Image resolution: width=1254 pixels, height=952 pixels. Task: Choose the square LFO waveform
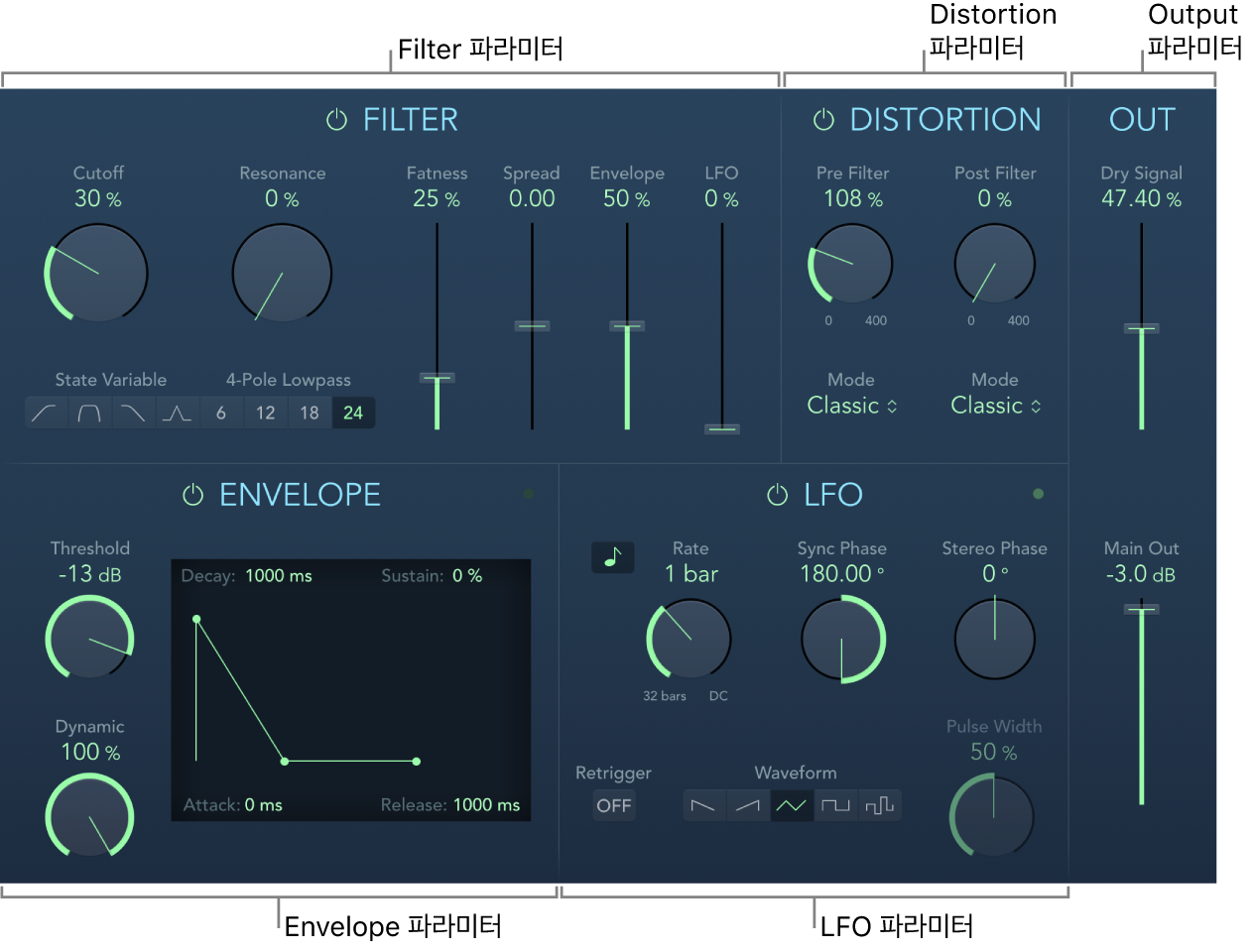(x=836, y=805)
